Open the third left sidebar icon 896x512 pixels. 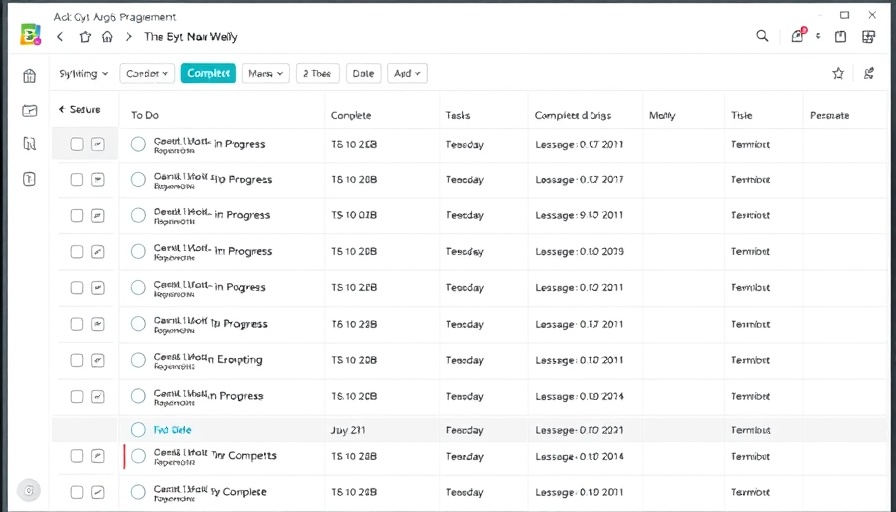pos(30,143)
